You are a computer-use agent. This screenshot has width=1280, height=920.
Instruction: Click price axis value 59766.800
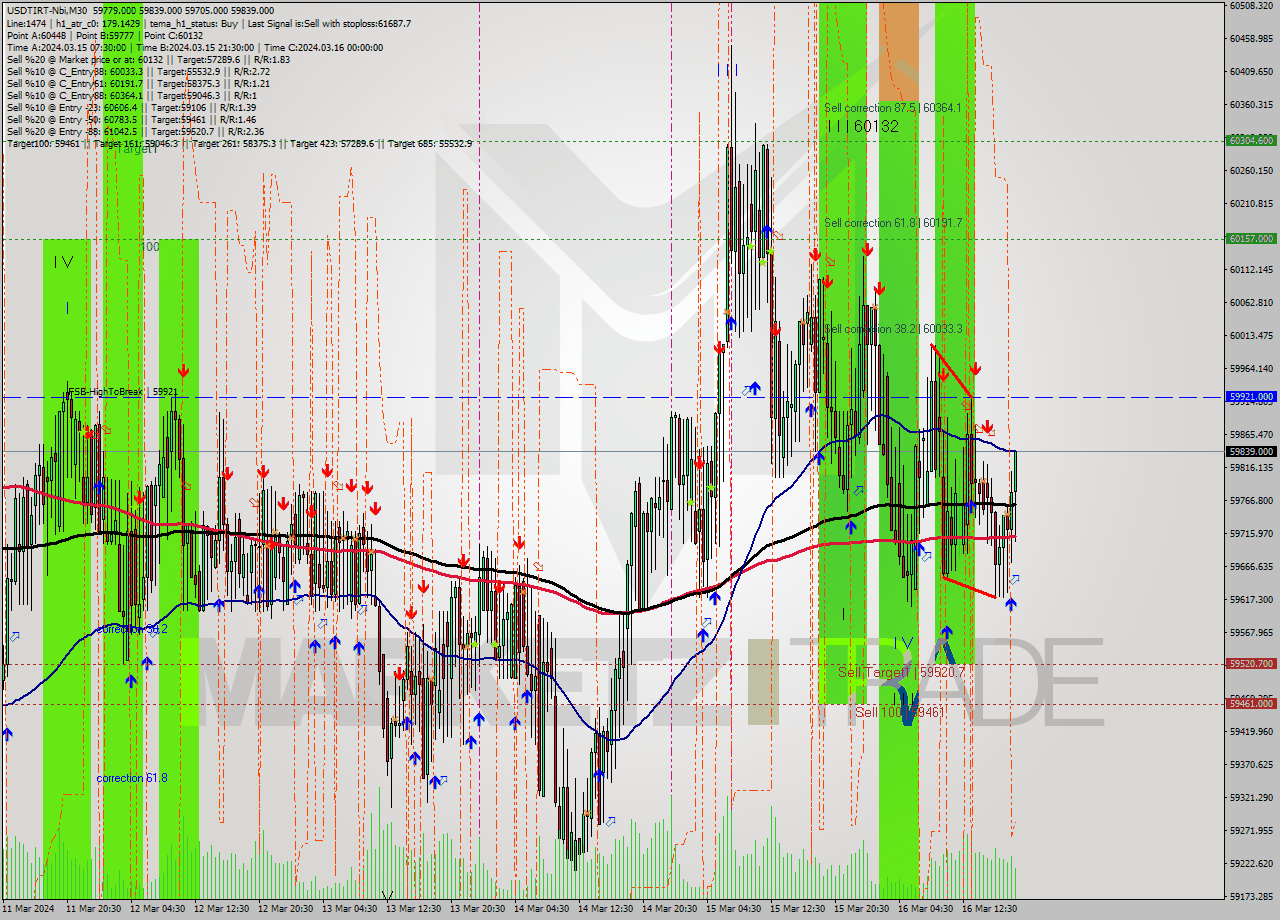1251,500
